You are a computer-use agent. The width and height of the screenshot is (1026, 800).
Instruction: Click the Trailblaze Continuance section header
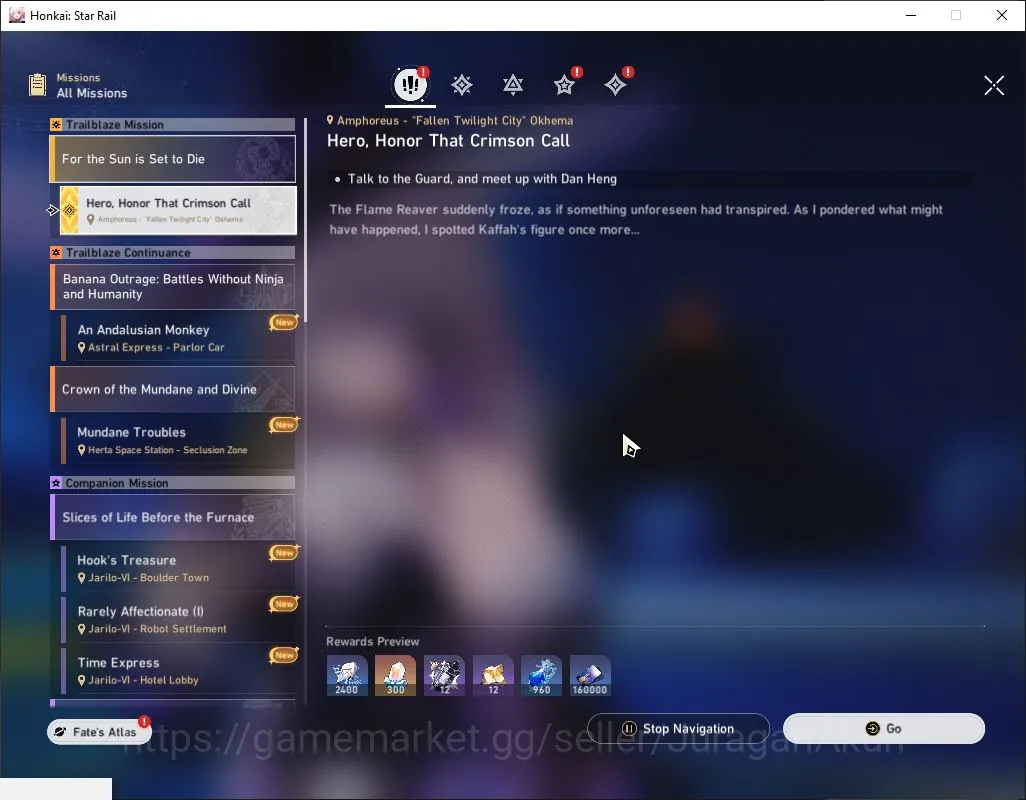(173, 252)
